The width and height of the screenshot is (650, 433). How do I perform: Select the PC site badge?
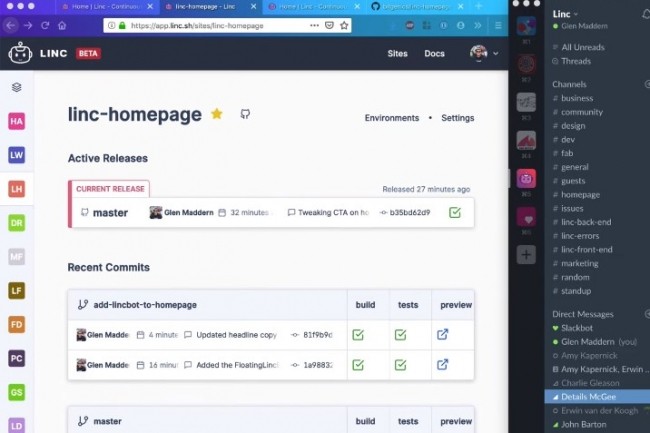point(17,358)
